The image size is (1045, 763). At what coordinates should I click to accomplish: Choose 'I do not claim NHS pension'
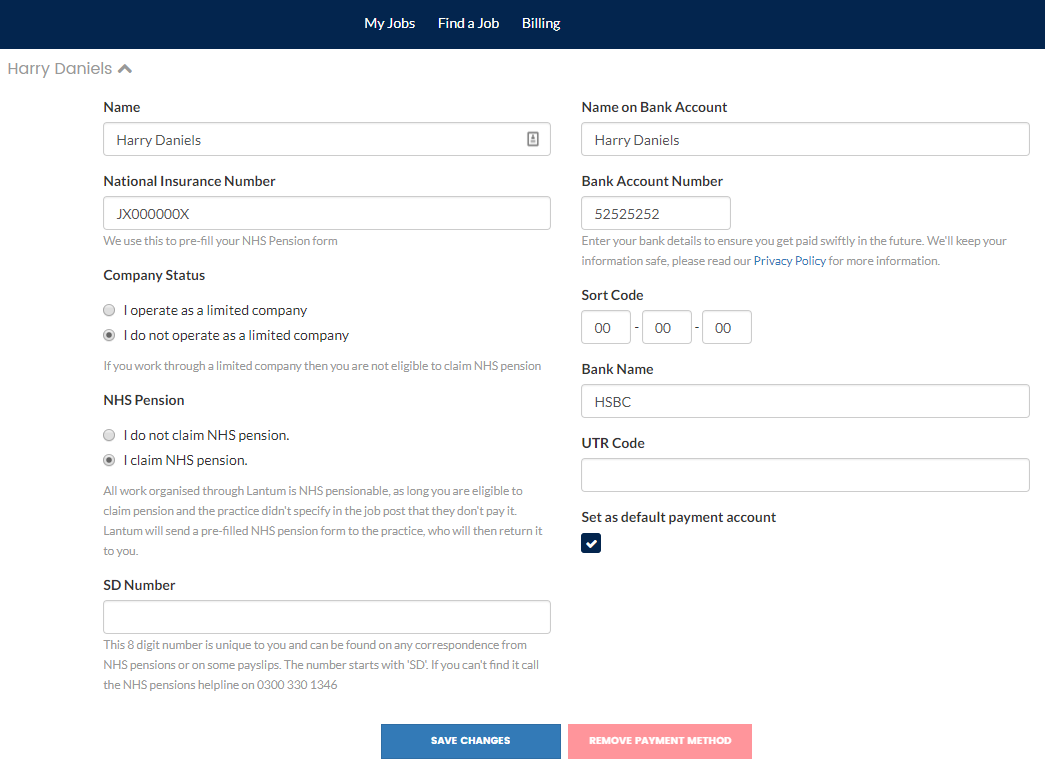click(109, 435)
